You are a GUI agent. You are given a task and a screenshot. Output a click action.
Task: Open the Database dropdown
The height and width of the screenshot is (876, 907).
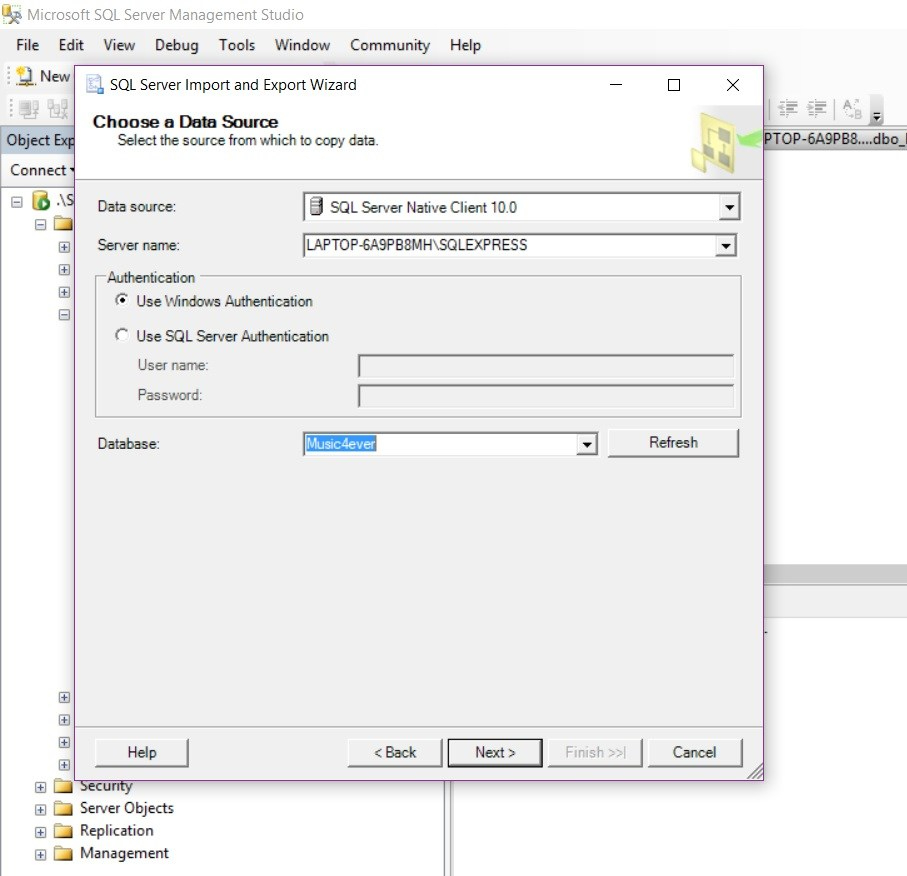coord(585,442)
